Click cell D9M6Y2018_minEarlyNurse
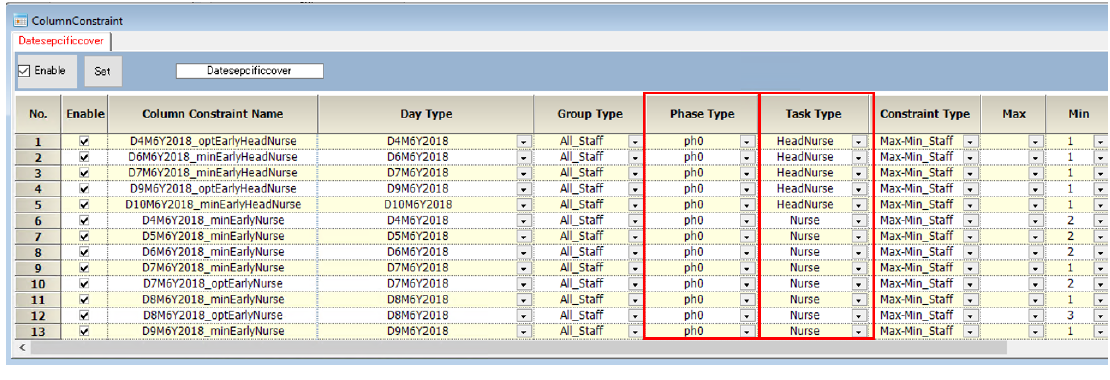Screen dimensions: 1110x380 coord(212,330)
